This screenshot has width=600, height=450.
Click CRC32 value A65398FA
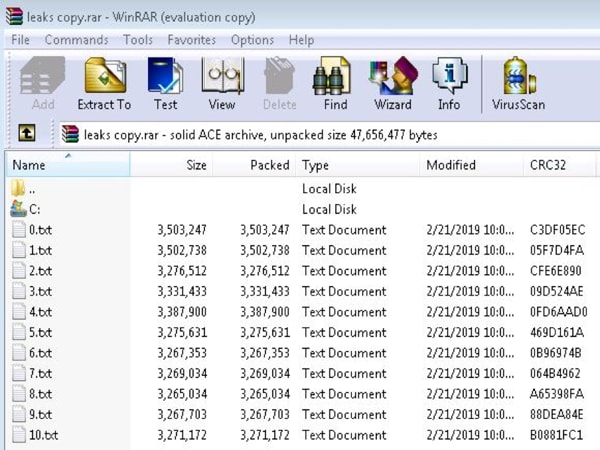[x=557, y=394]
